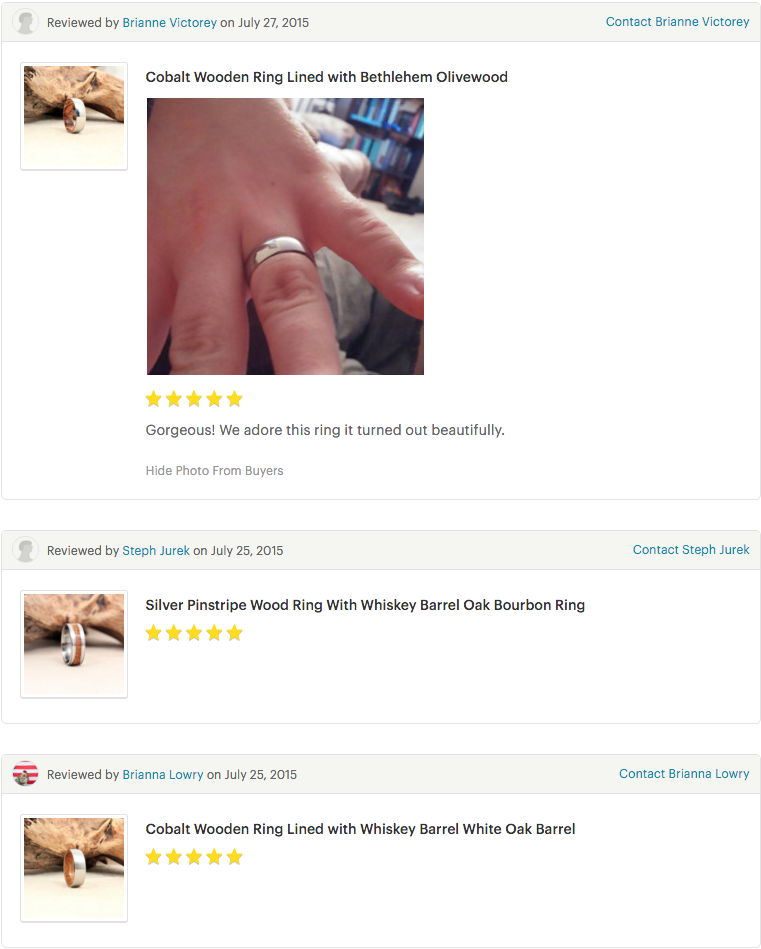Open the Silver Pinstripe ring product thumbnail

coord(74,644)
